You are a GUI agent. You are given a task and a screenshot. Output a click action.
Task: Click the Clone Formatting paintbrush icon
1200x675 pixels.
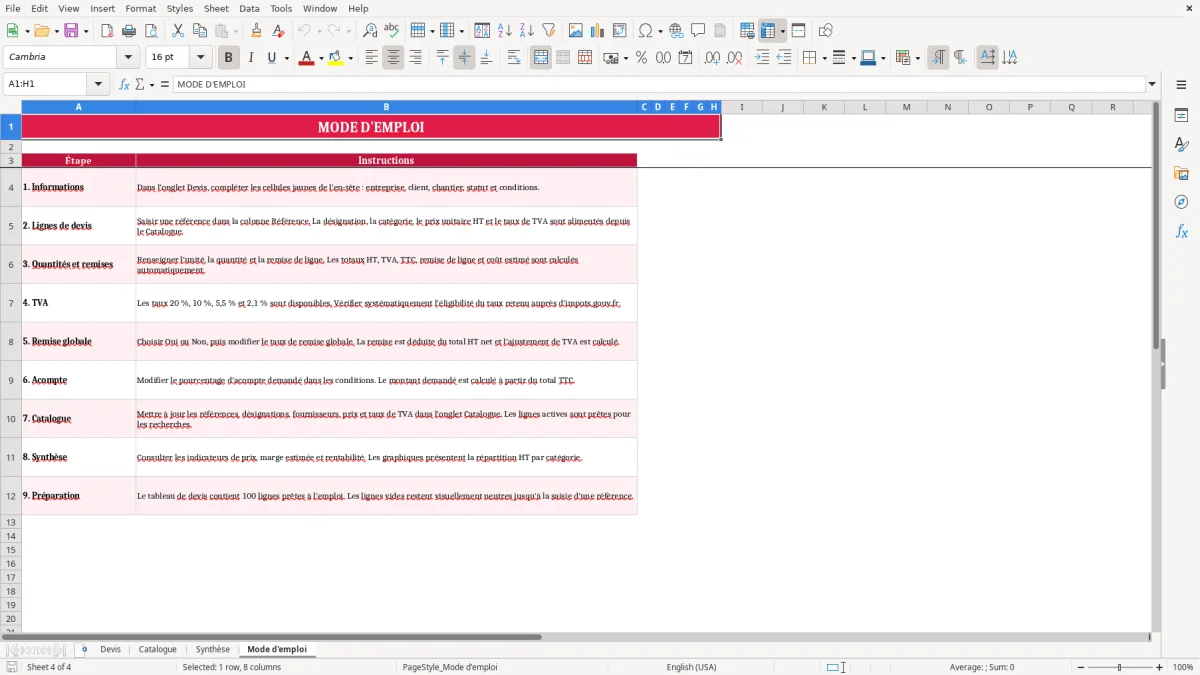click(257, 31)
